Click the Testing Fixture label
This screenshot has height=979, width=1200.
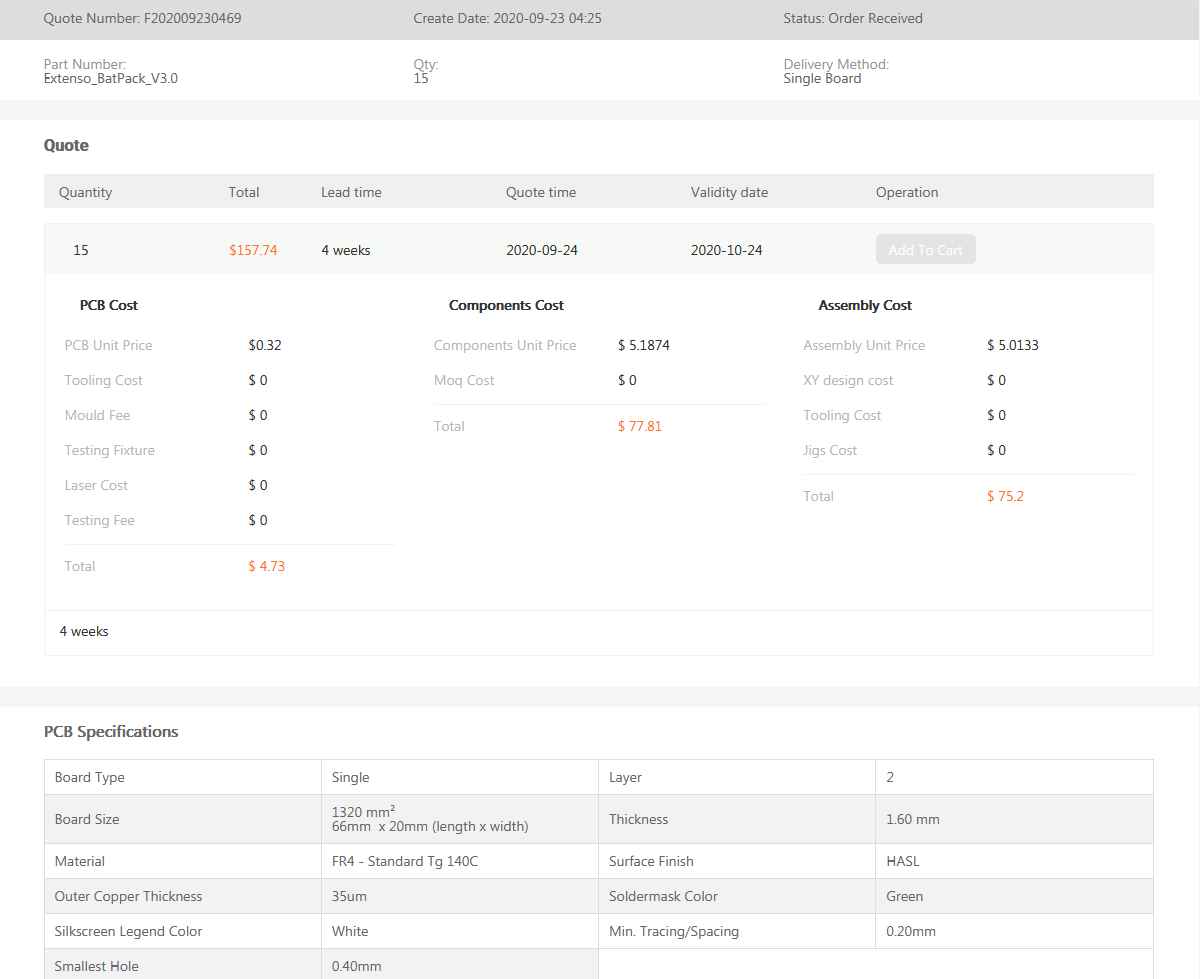tap(110, 450)
